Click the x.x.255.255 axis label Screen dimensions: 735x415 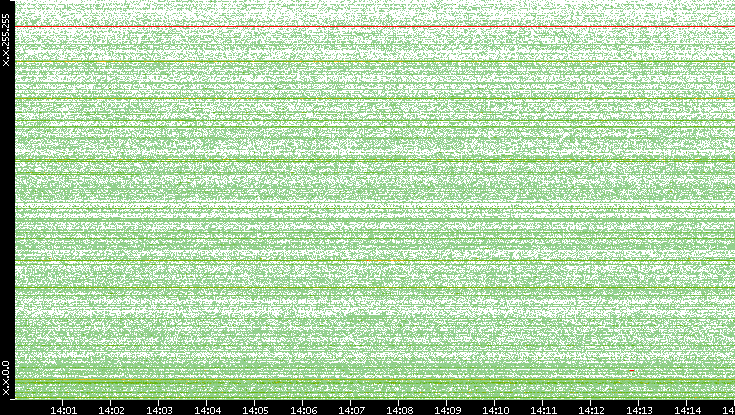click(x=6, y=40)
